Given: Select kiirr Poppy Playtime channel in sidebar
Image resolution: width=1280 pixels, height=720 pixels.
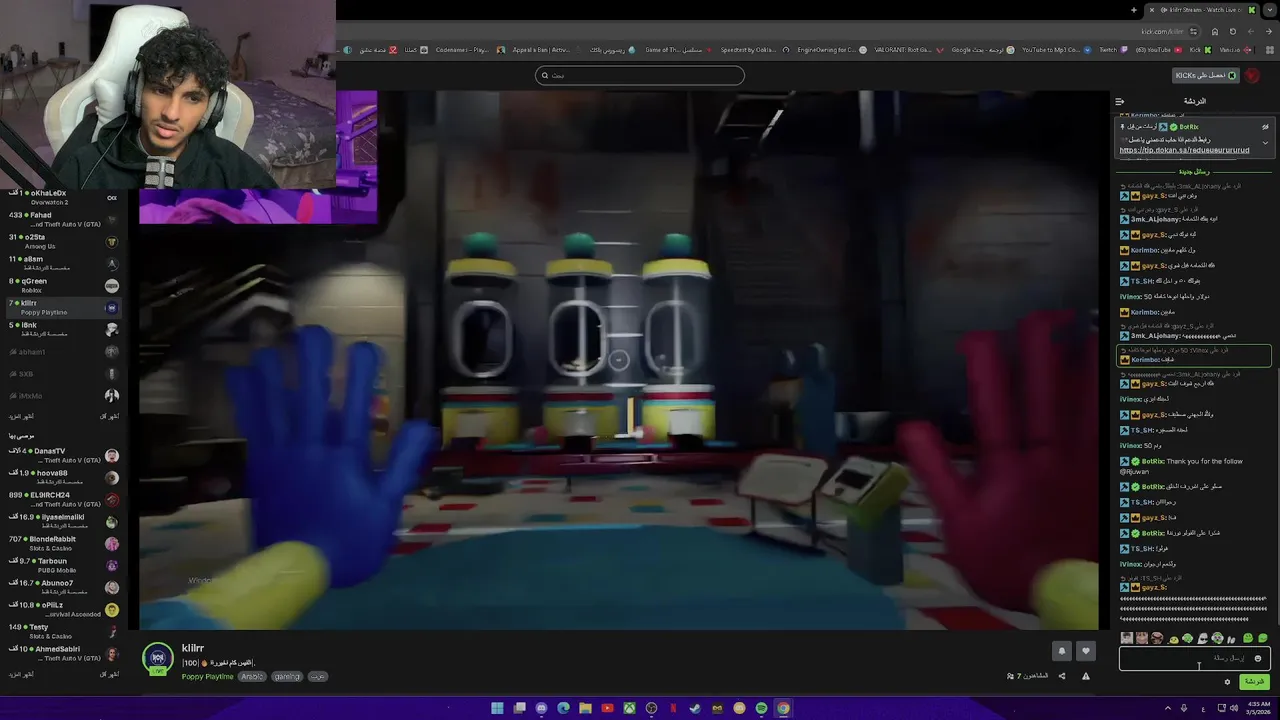Looking at the screenshot, I should [x=62, y=307].
